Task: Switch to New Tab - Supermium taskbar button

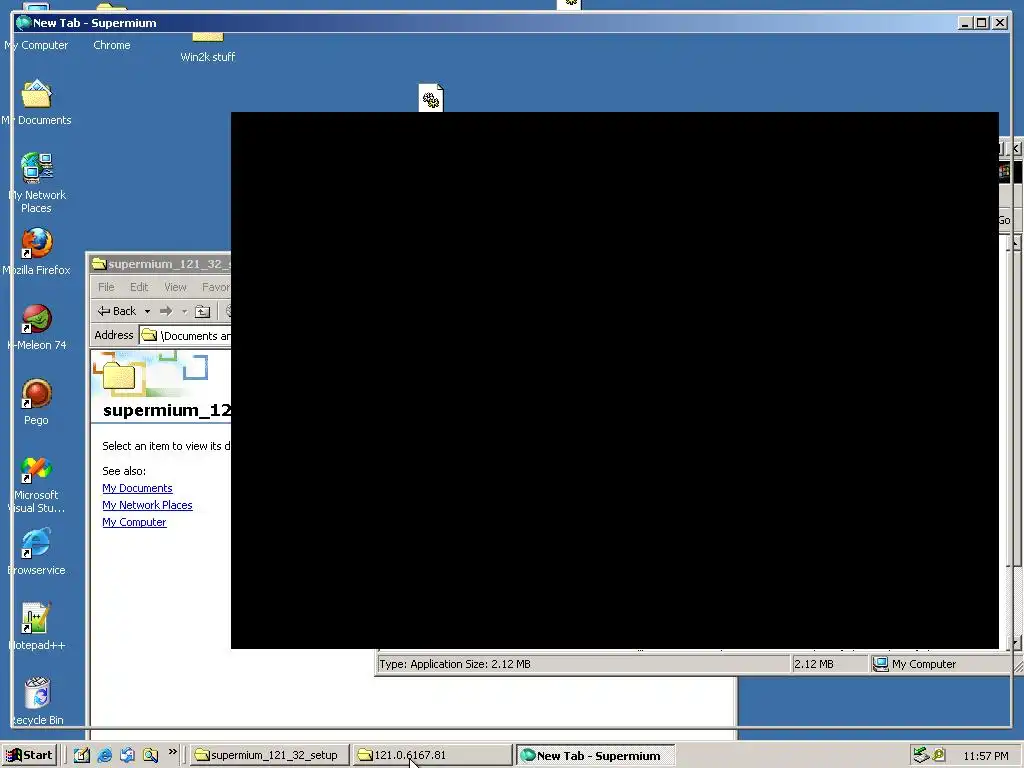Action: click(596, 755)
